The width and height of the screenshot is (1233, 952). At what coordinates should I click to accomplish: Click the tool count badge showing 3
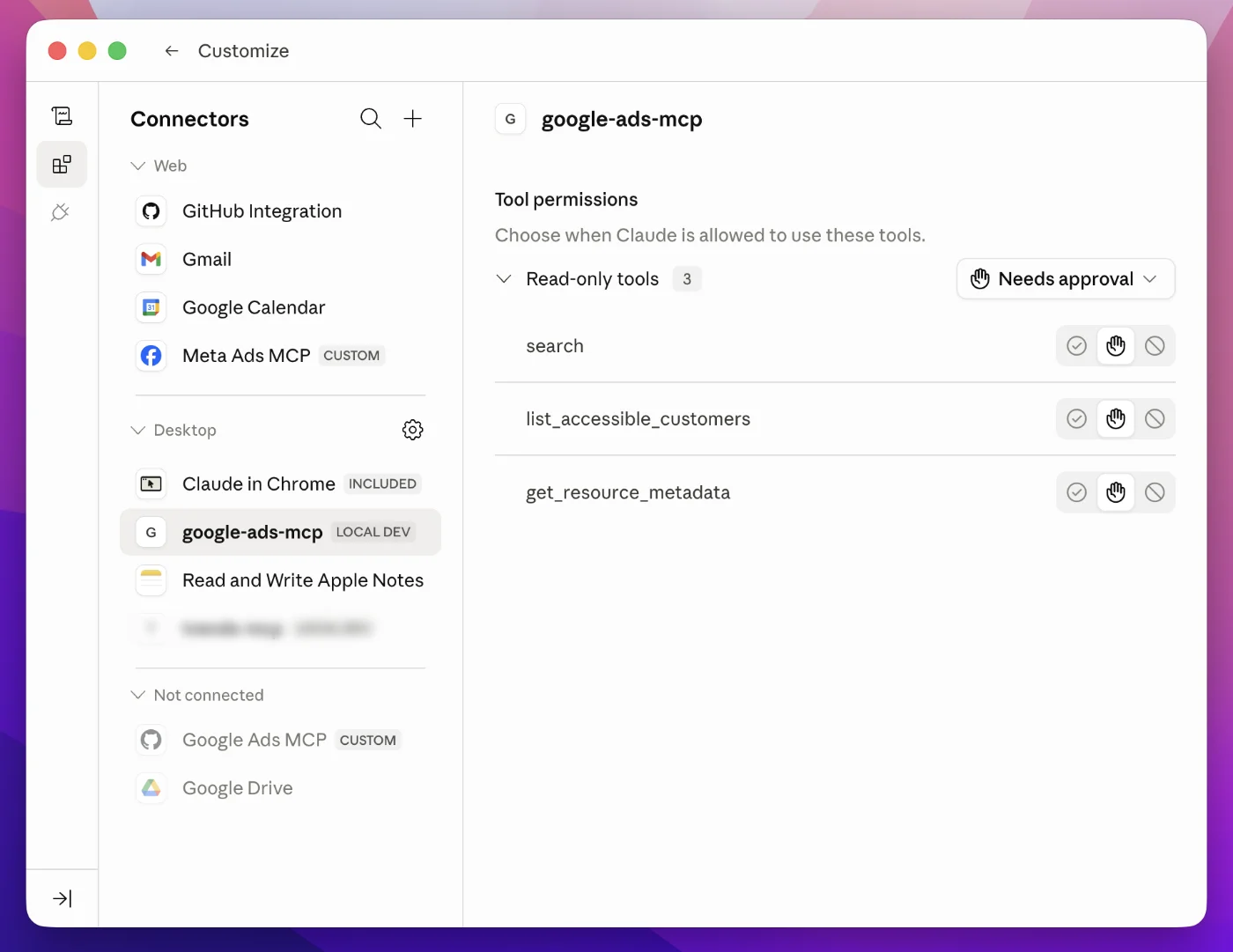point(687,279)
